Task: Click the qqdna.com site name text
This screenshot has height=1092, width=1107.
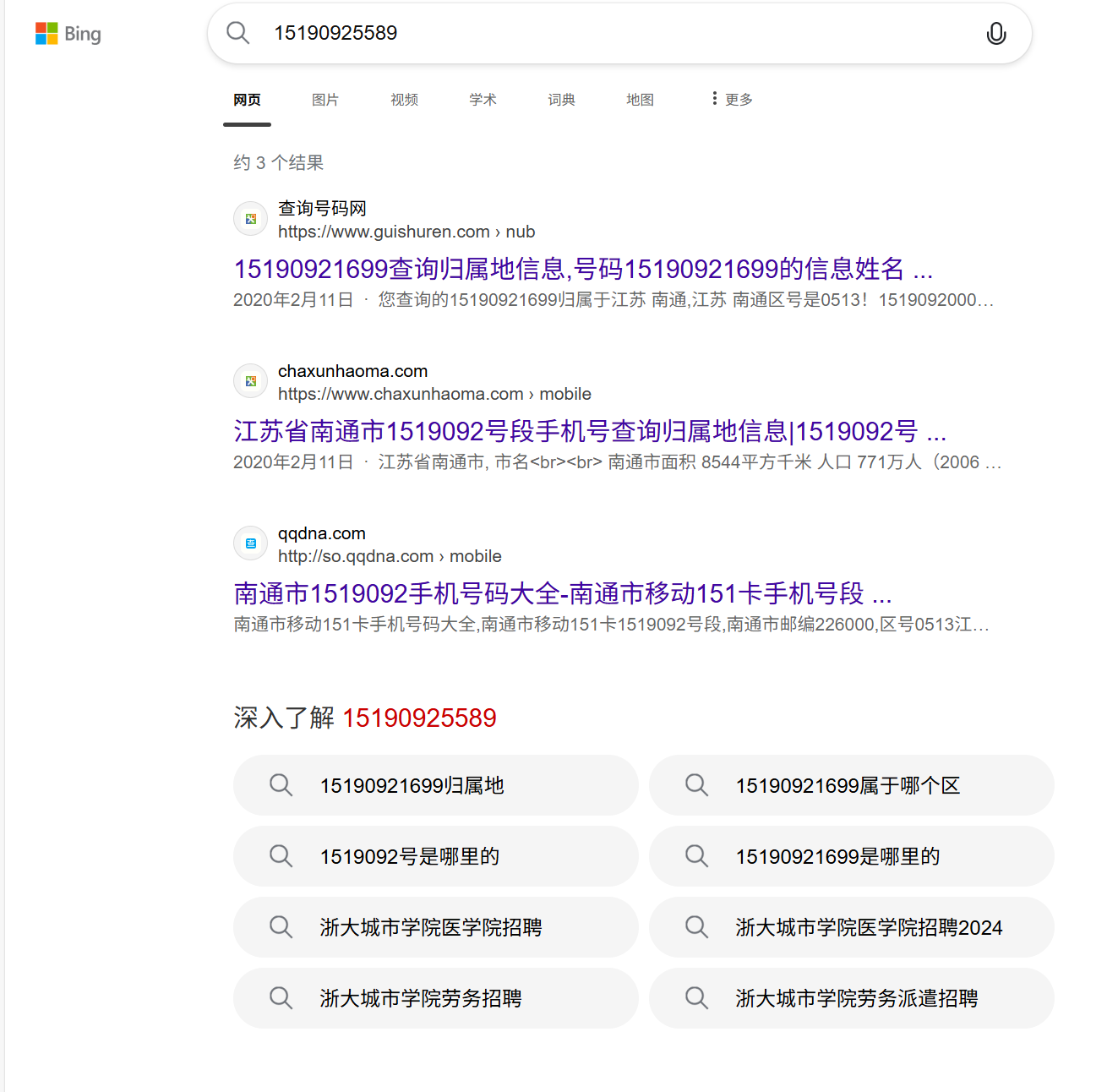Action: [x=322, y=533]
